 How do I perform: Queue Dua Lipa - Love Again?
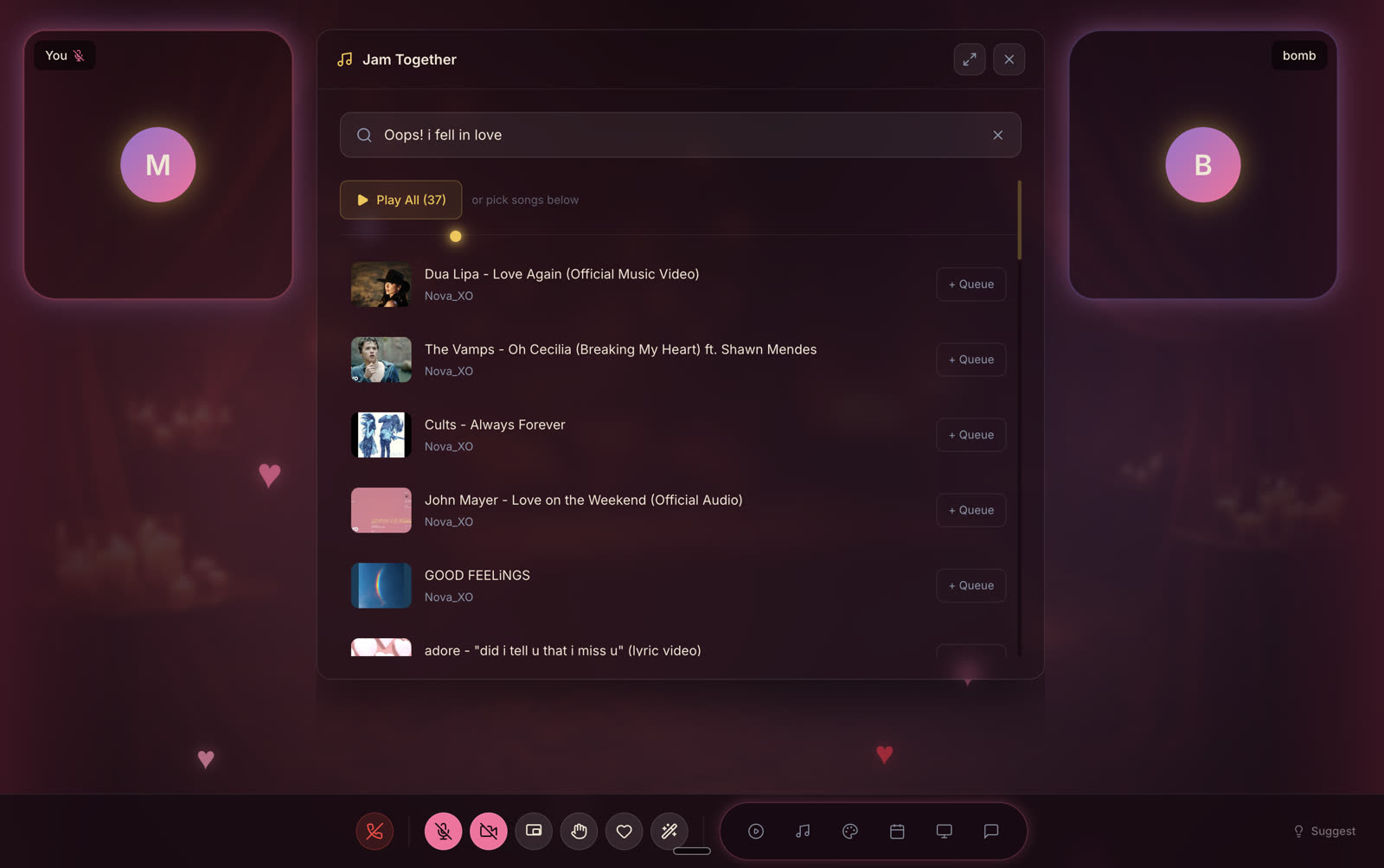pos(971,284)
